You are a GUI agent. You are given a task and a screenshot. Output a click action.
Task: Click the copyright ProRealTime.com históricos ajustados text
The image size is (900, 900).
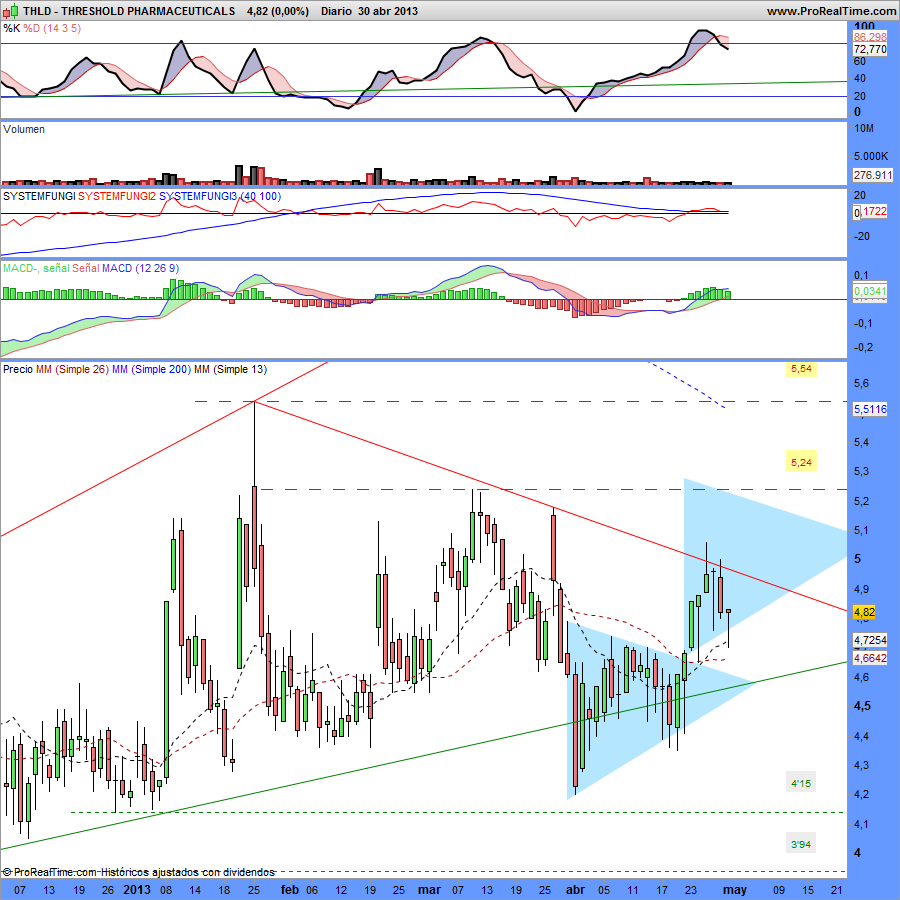pos(139,872)
